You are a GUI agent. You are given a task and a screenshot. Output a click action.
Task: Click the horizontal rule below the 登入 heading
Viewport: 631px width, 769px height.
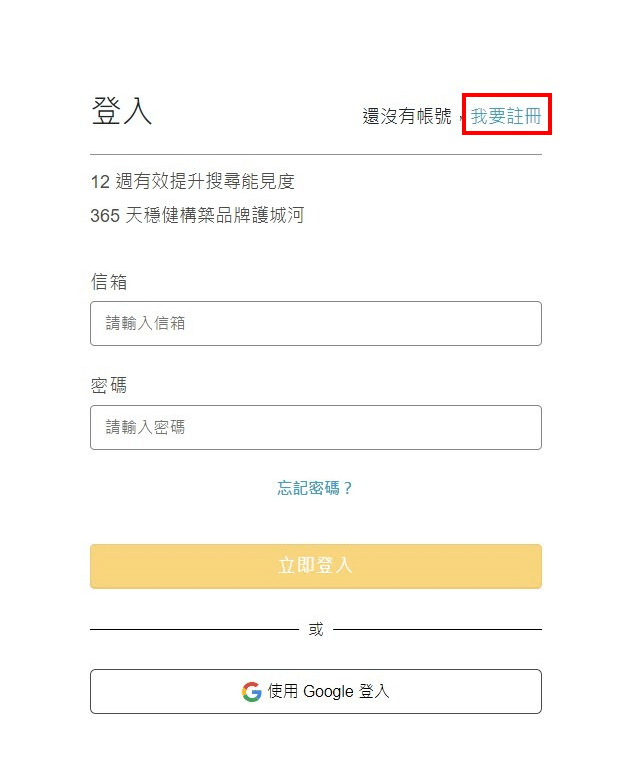coord(315,155)
